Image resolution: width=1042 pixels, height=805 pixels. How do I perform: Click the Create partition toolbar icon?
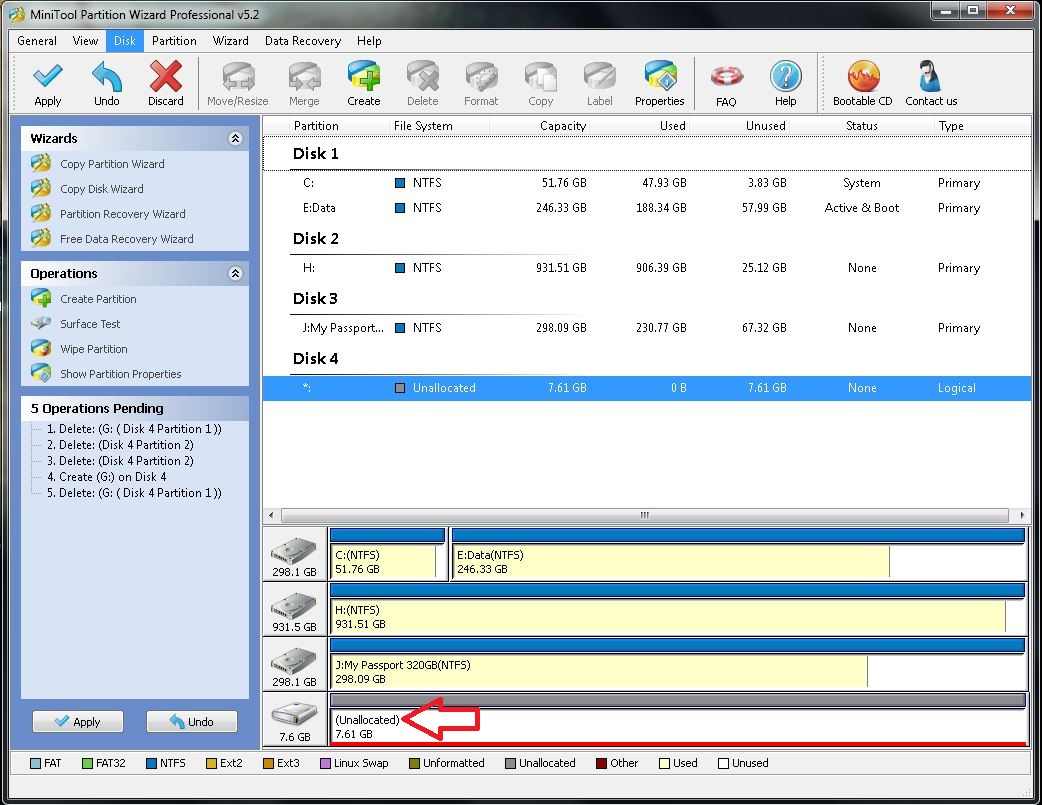tap(364, 76)
